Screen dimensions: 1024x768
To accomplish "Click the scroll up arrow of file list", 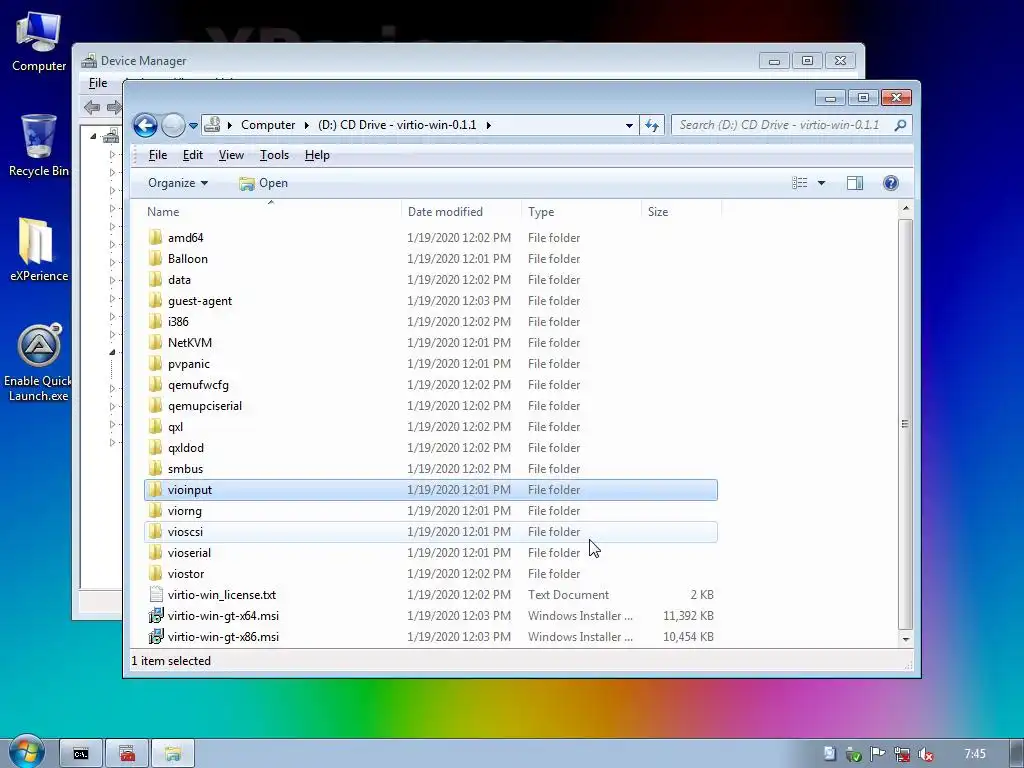I will 905,208.
